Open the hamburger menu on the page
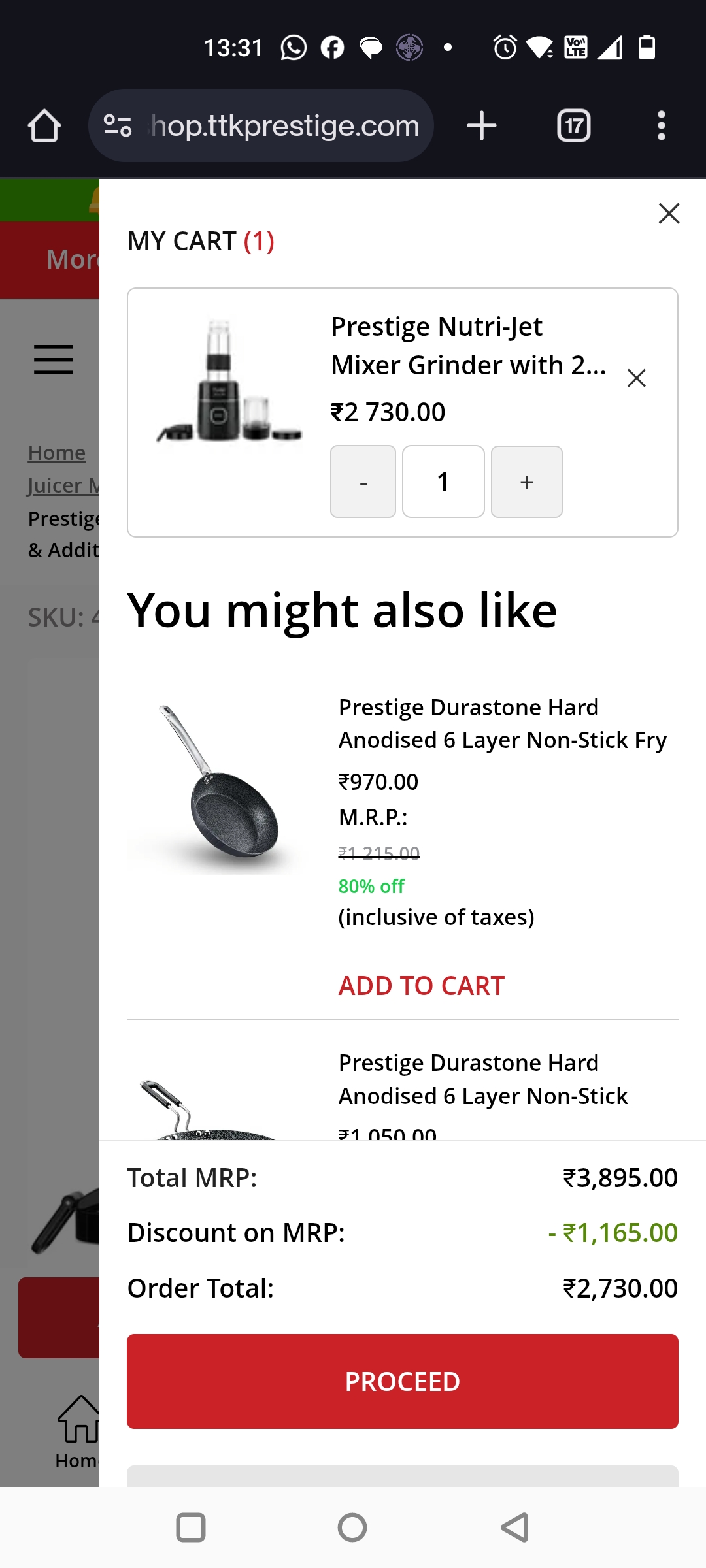Image resolution: width=706 pixels, height=1568 pixels. click(54, 359)
